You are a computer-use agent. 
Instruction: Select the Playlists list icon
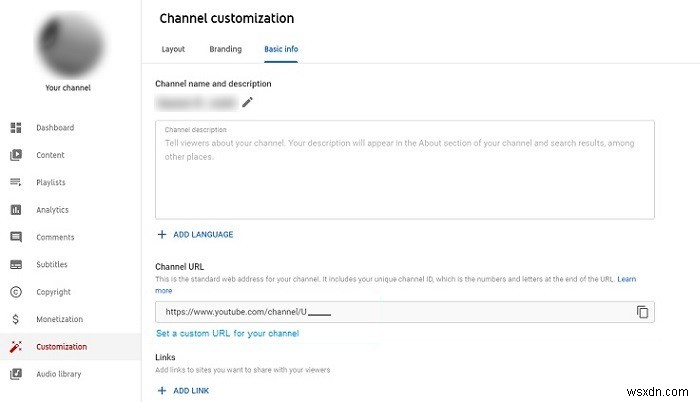coord(16,182)
